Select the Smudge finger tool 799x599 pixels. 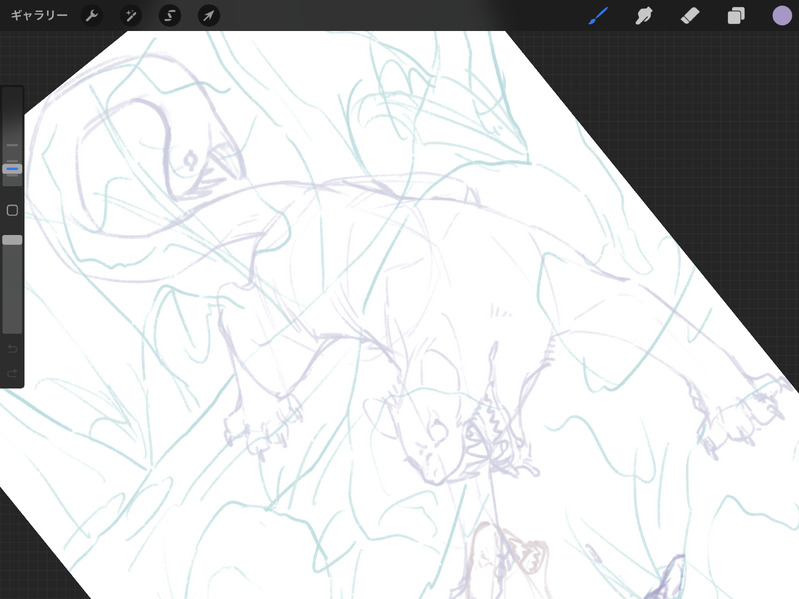644,16
